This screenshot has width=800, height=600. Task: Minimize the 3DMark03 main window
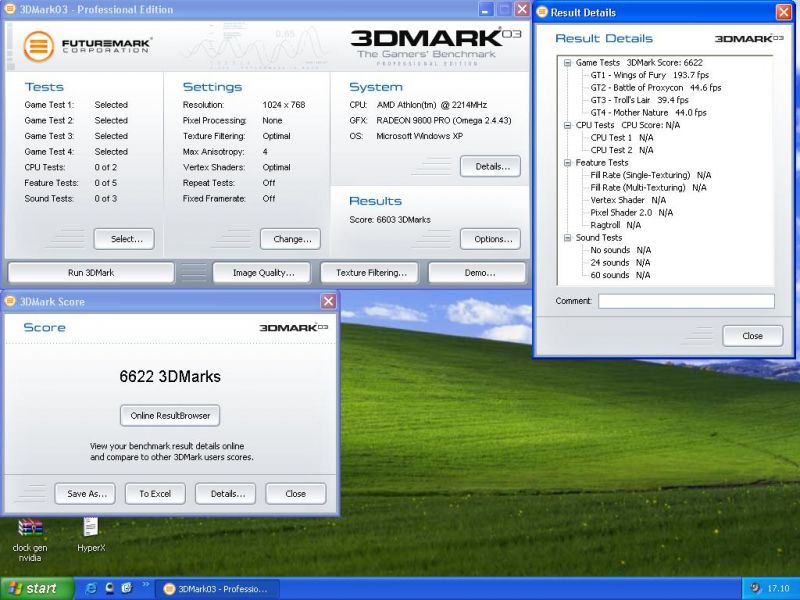click(x=486, y=9)
